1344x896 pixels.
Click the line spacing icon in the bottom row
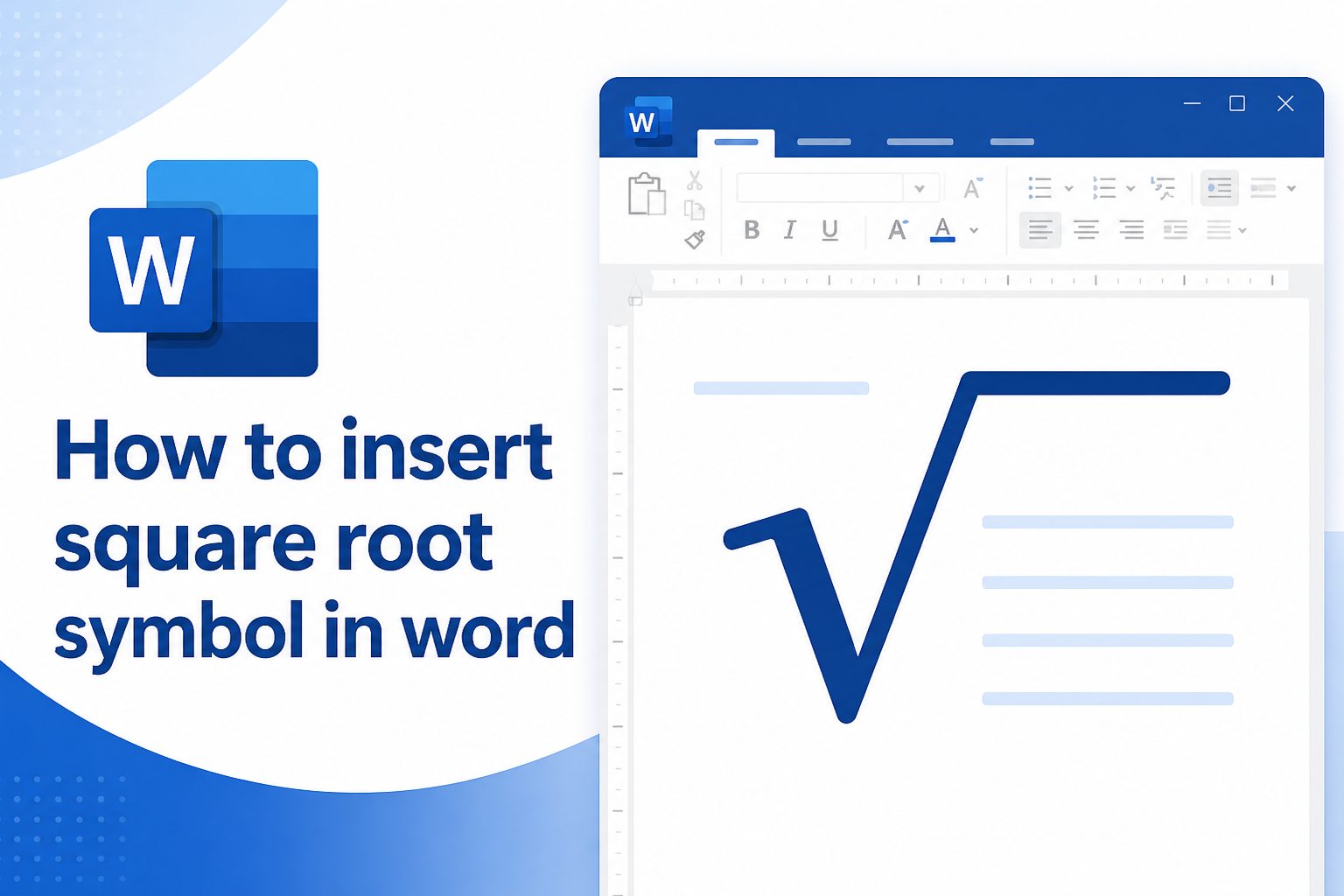coord(1219,230)
